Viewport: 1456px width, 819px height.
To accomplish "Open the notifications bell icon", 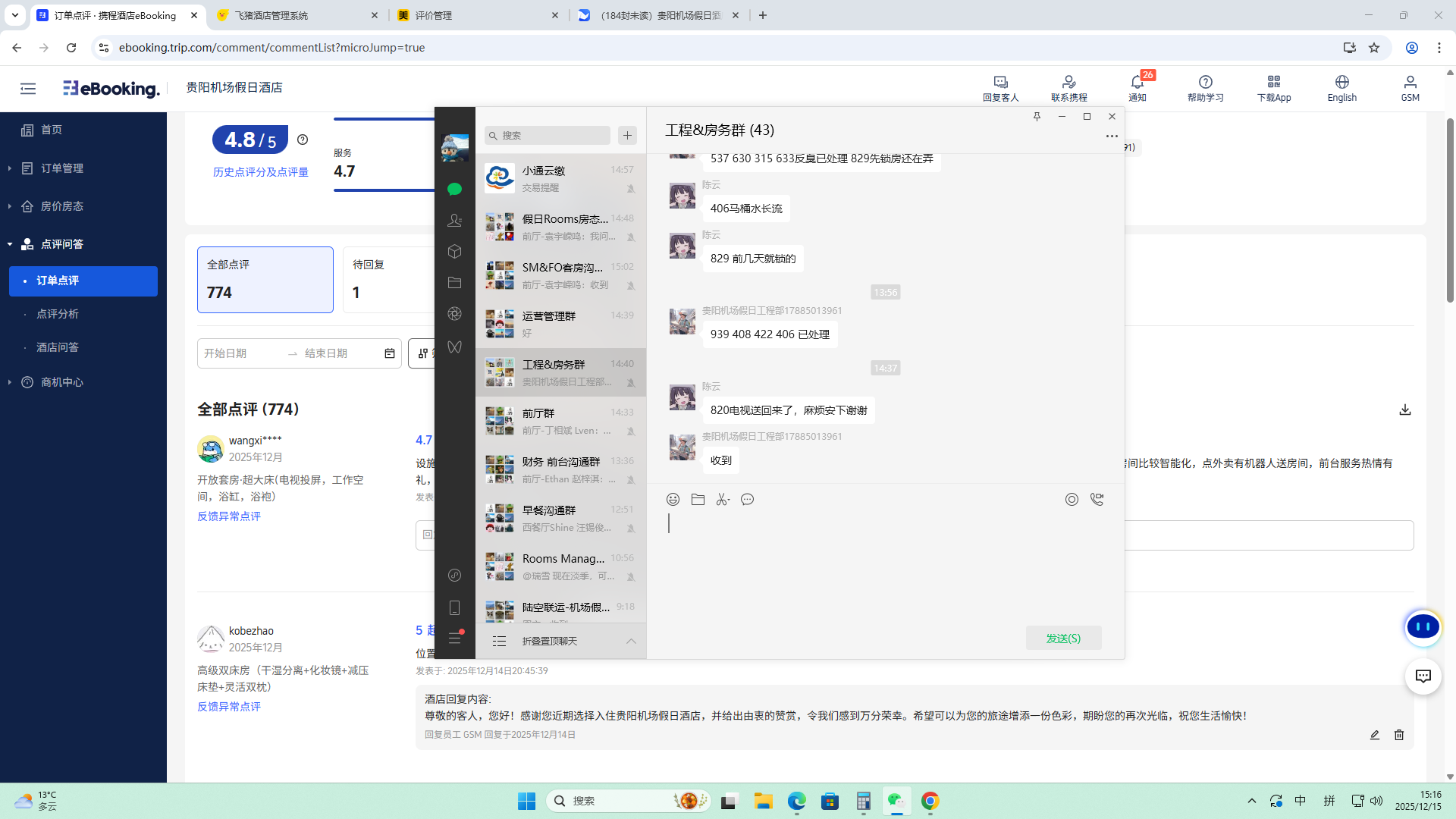I will pos(1137,82).
